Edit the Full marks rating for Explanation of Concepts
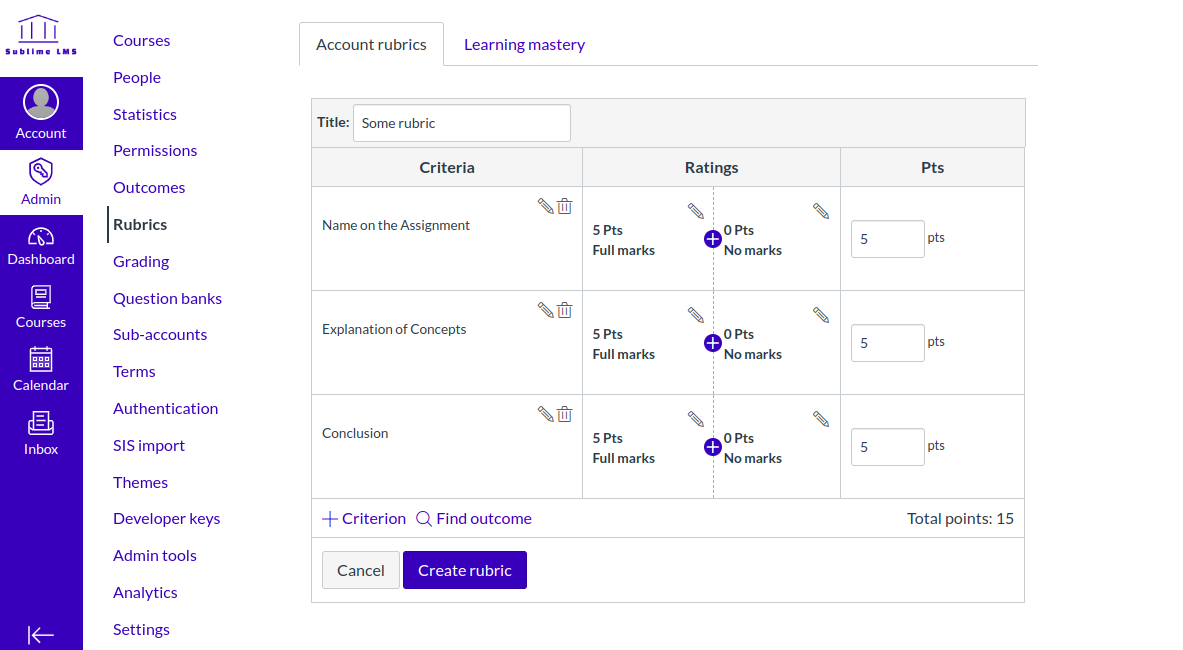Screen dimensions: 1183x650 [x=696, y=315]
